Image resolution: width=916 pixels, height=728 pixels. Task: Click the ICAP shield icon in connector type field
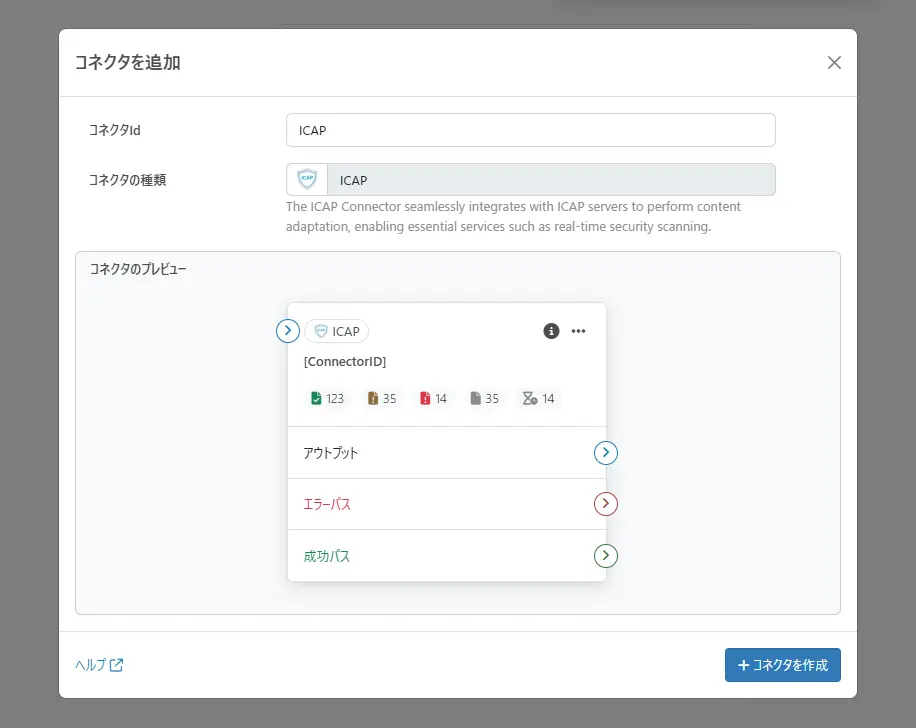(x=307, y=180)
